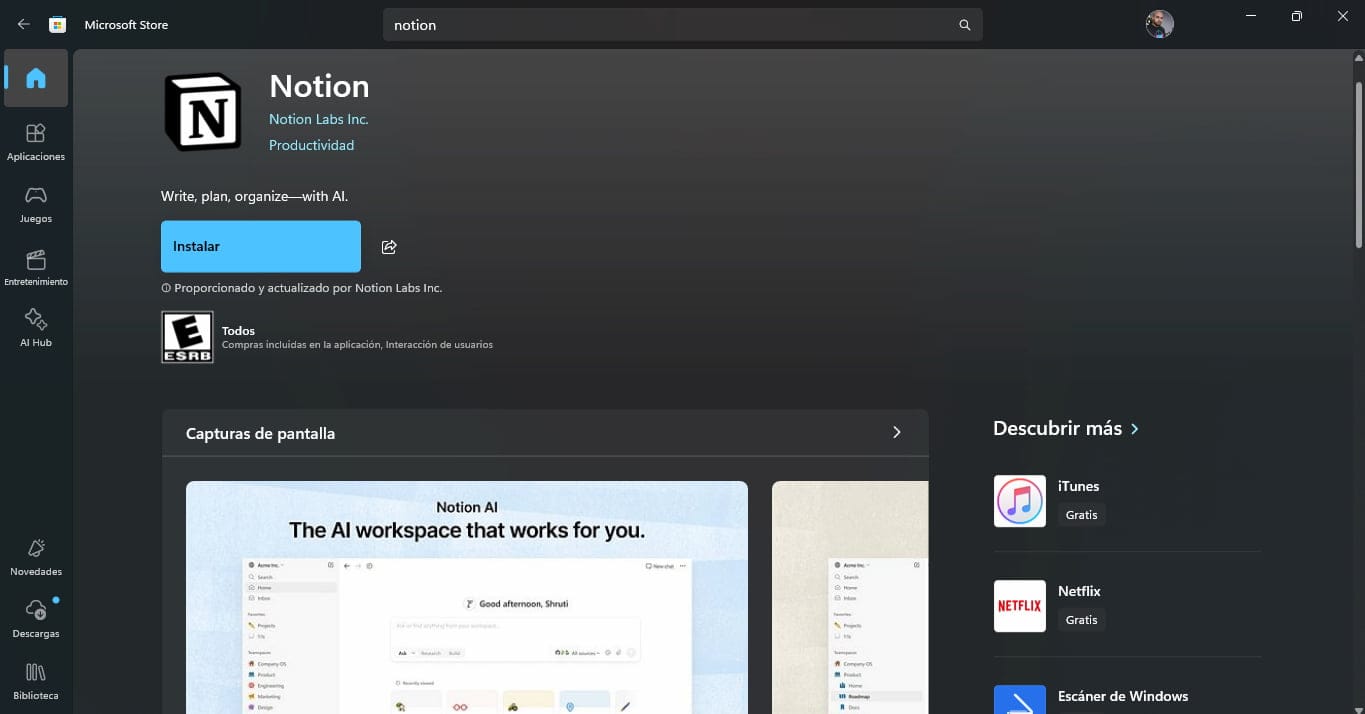Open Entretenimiento in the sidebar
Screen dimensions: 1365x714
pos(36,267)
